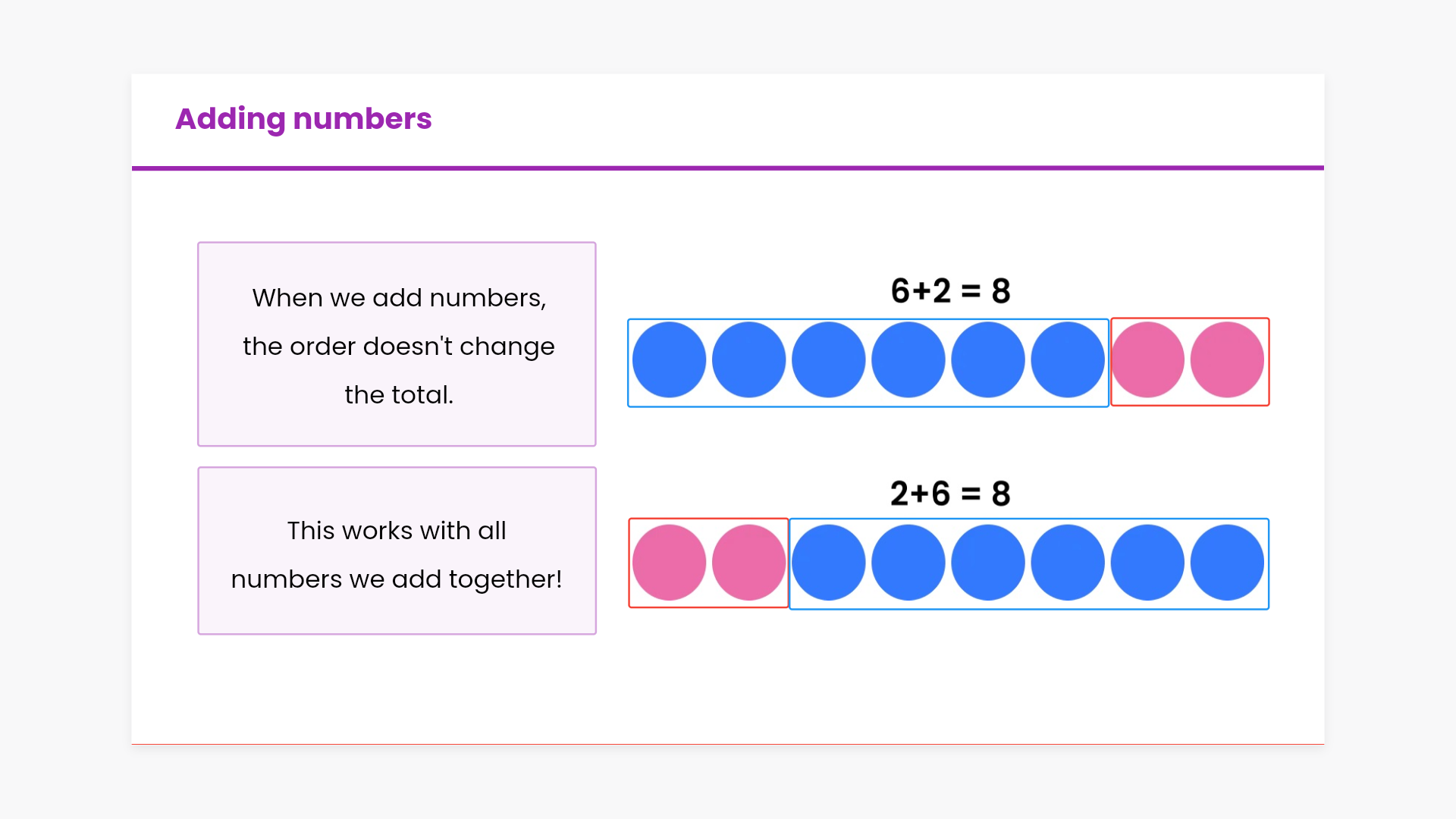
Task: Click the "Adding numbers" slide title
Action: tap(303, 119)
